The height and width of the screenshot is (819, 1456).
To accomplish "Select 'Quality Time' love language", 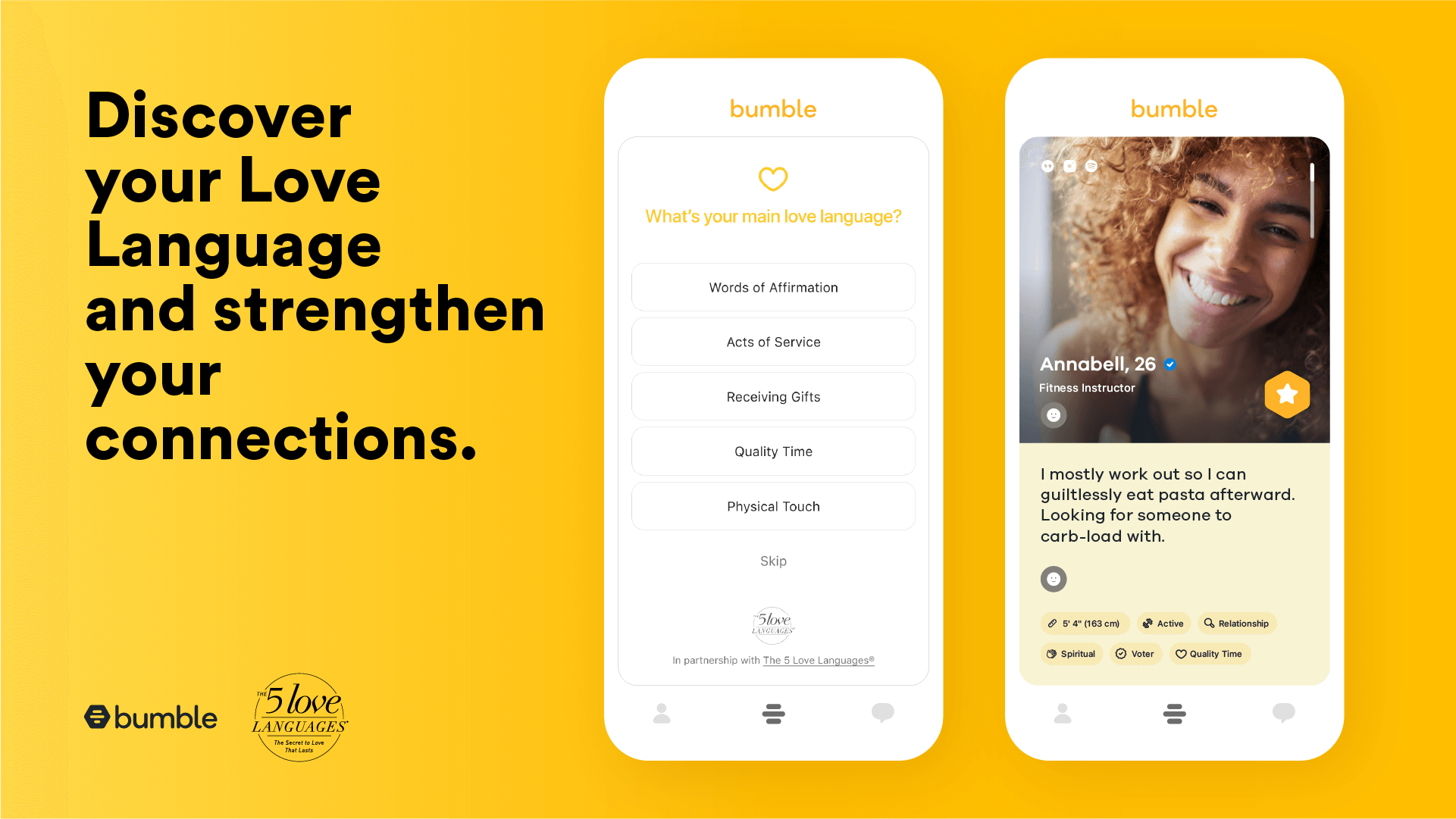I will pos(773,451).
